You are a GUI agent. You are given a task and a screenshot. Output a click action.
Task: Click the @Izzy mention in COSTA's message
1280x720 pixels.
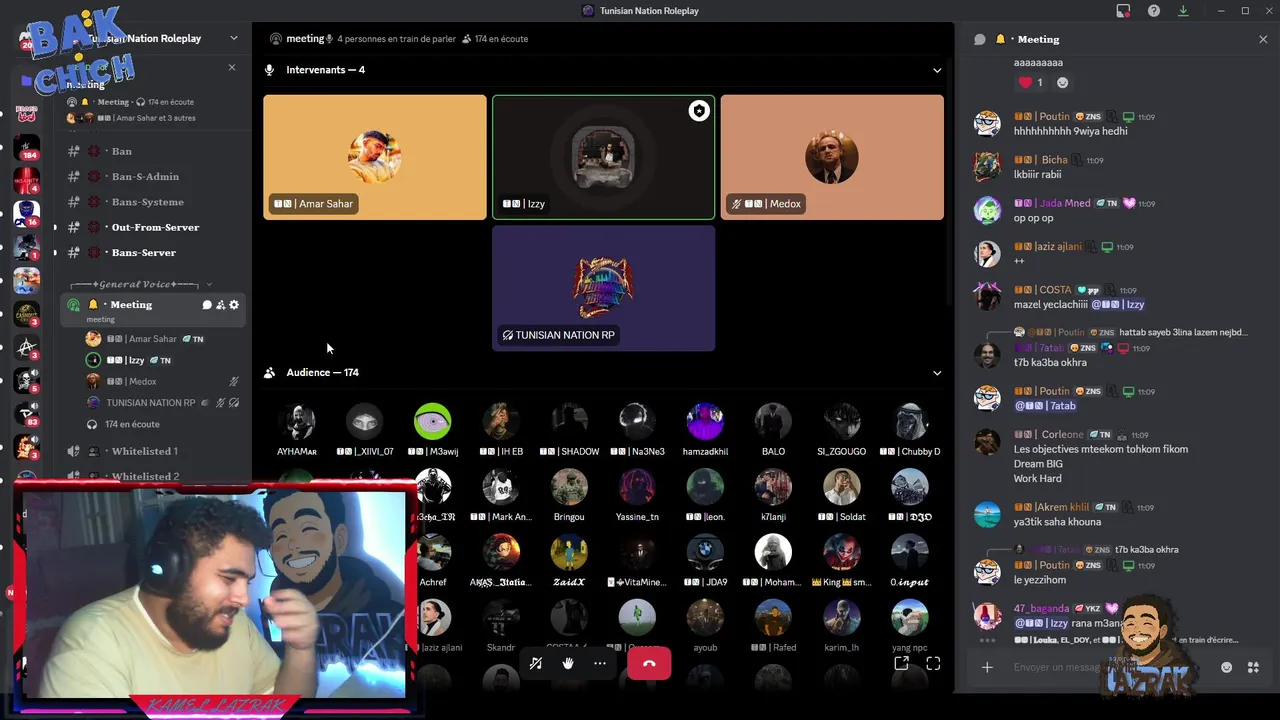click(1118, 304)
